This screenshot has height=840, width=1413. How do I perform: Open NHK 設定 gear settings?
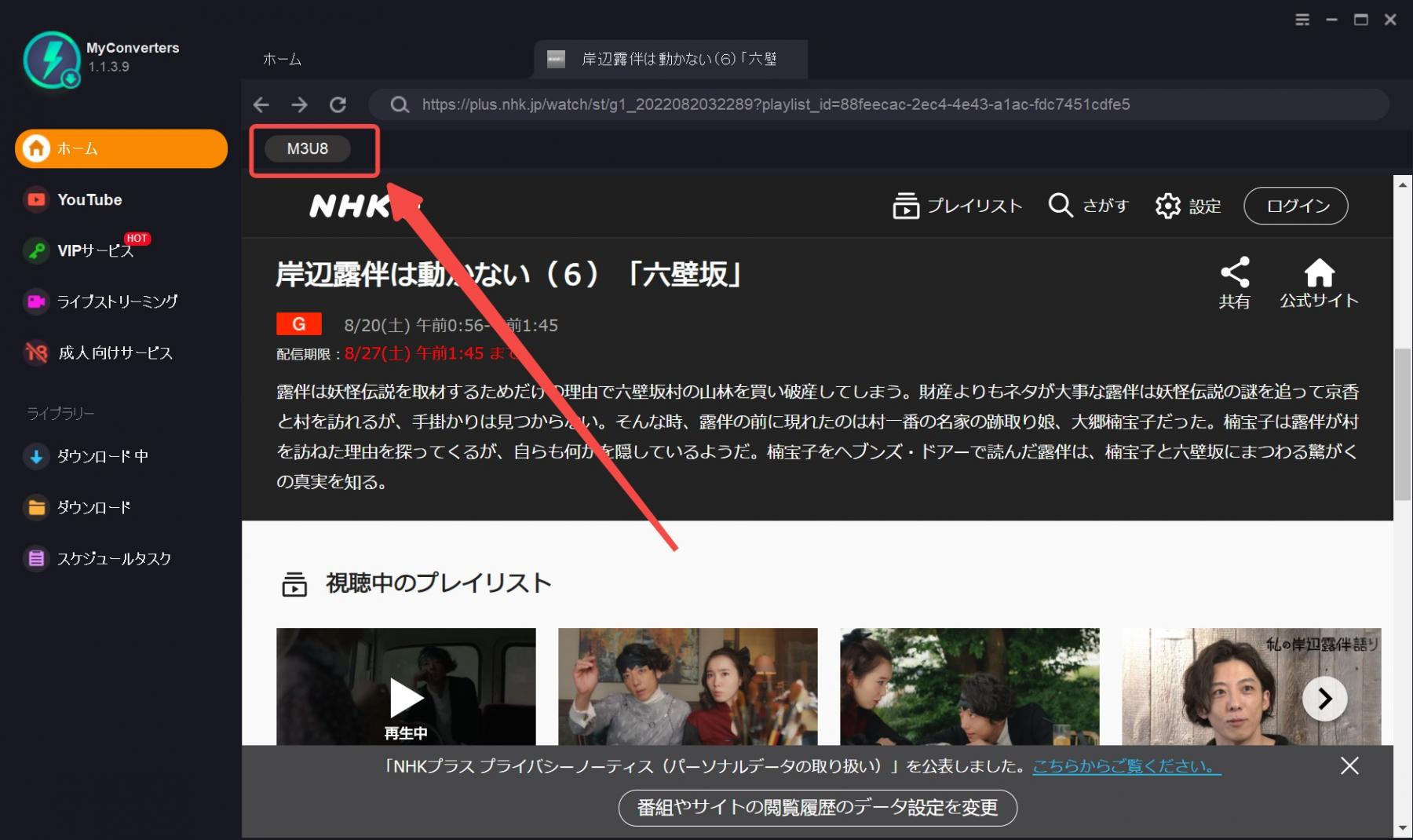1188,206
